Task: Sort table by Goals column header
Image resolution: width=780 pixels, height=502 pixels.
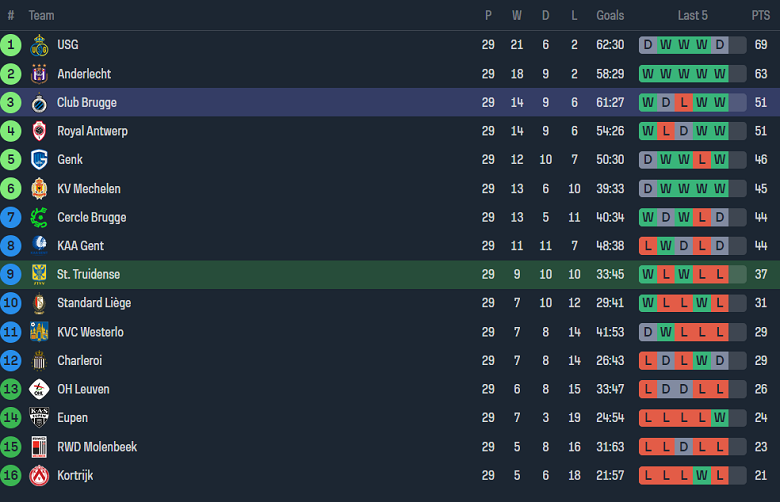Action: click(610, 15)
